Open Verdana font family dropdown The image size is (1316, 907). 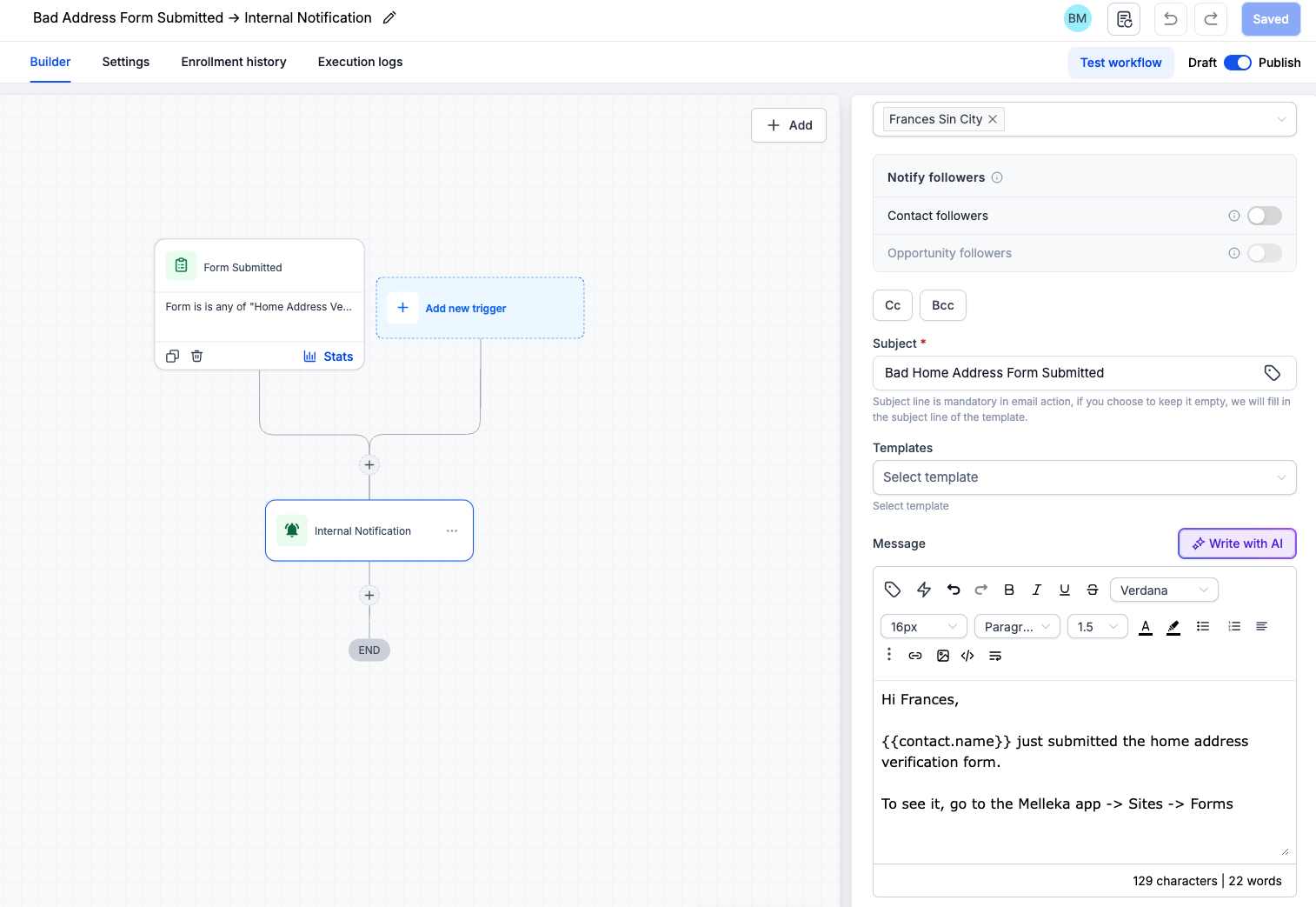coord(1164,590)
